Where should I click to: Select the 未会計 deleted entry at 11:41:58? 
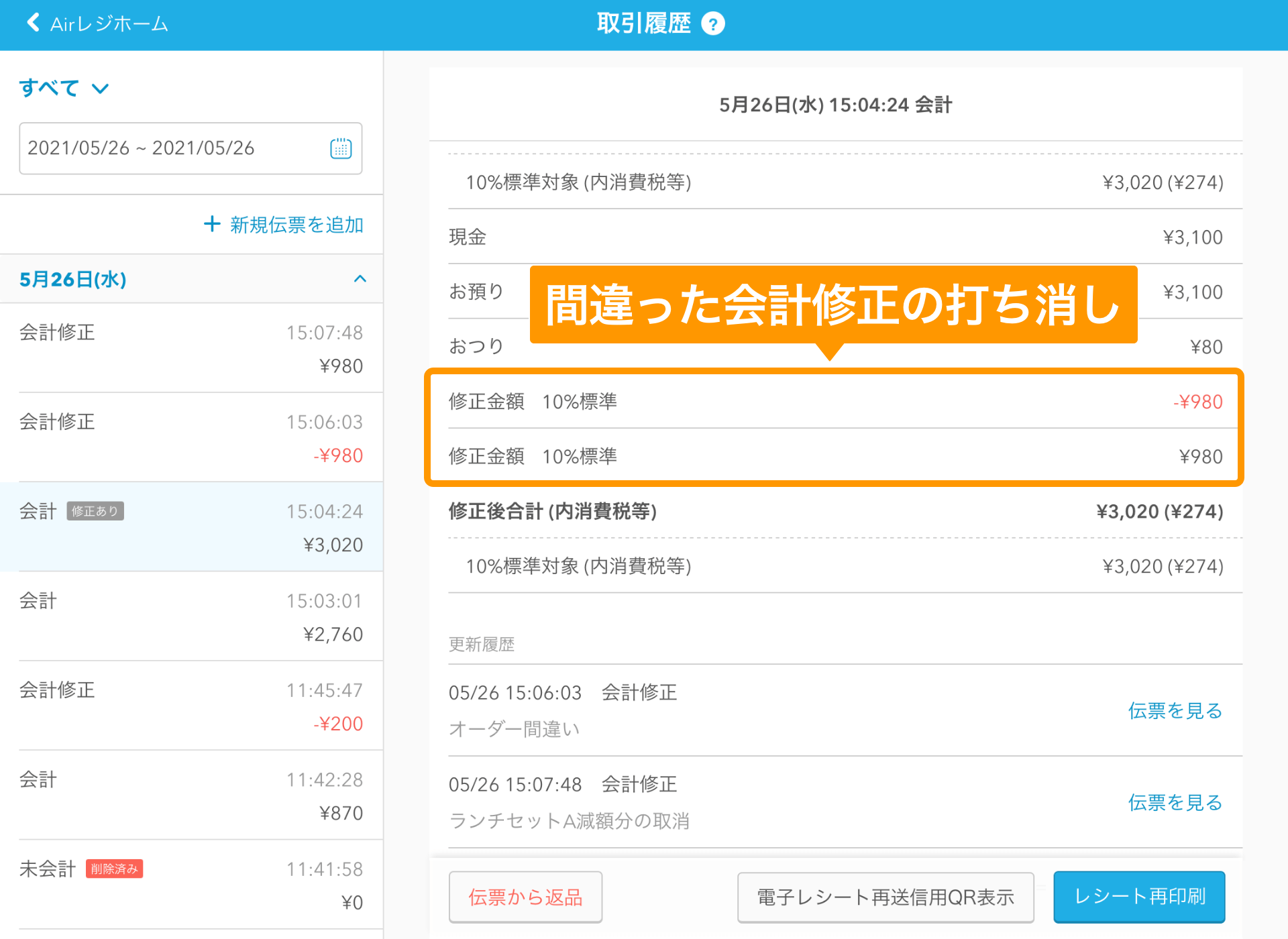tap(191, 884)
